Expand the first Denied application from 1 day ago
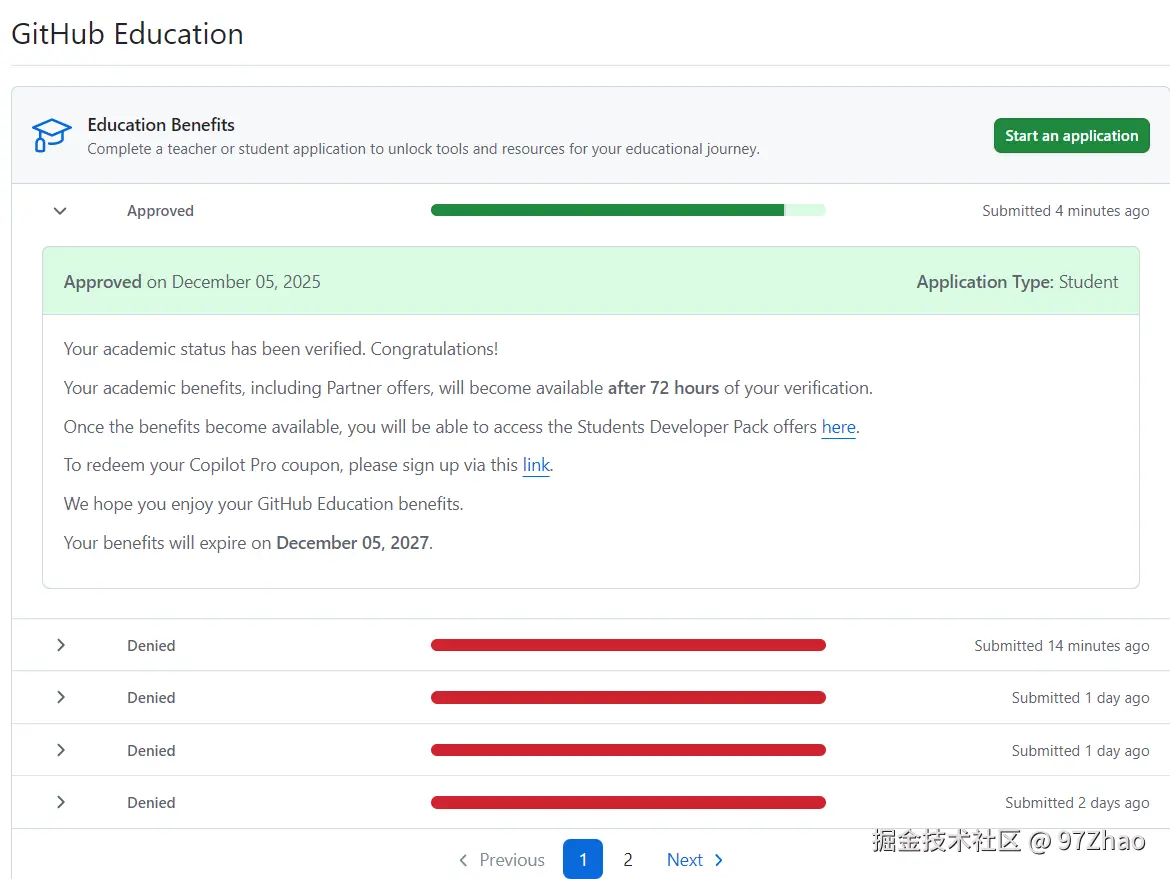The width and height of the screenshot is (1170, 879). pyautogui.click(x=60, y=697)
